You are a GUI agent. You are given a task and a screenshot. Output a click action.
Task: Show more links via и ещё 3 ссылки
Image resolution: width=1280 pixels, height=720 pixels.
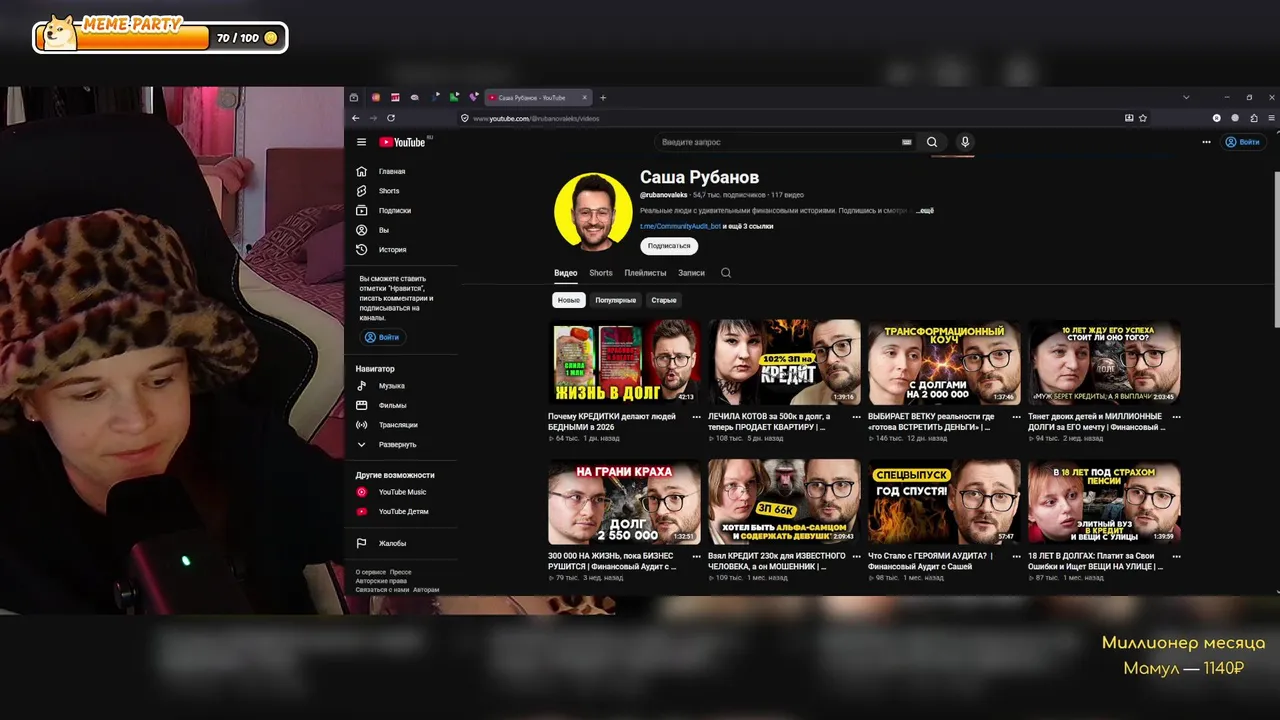(748, 226)
